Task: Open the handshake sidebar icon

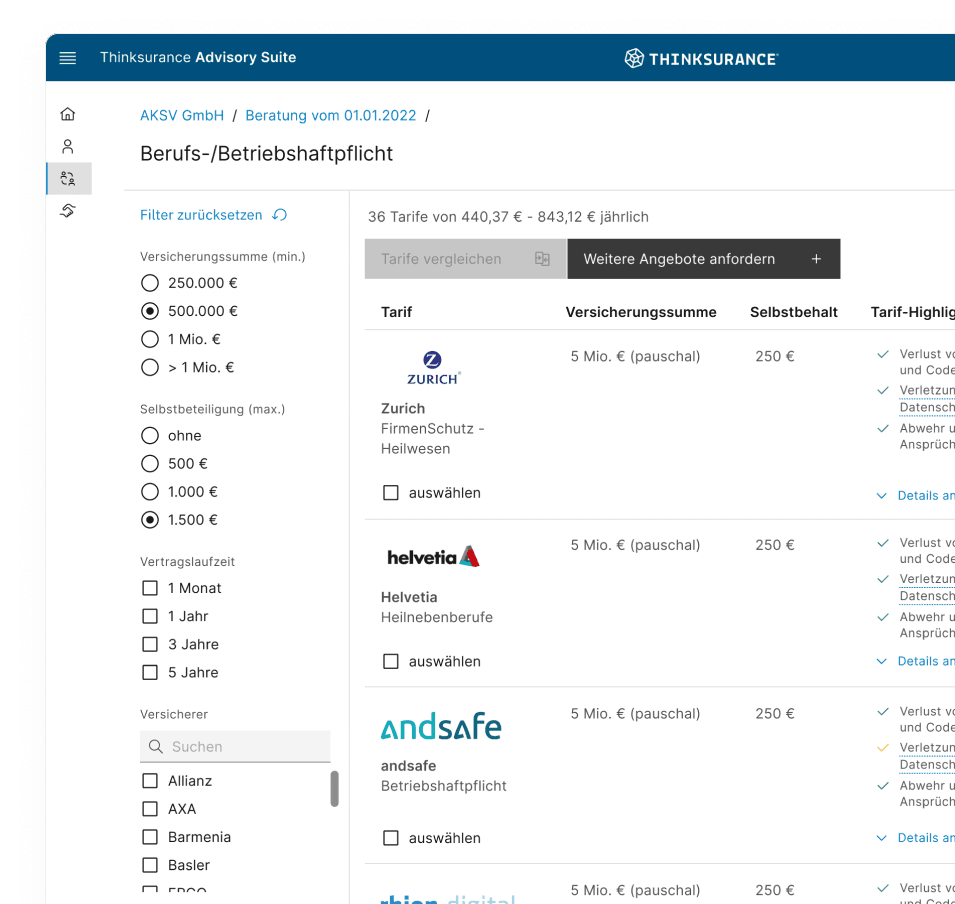Action: 68,211
